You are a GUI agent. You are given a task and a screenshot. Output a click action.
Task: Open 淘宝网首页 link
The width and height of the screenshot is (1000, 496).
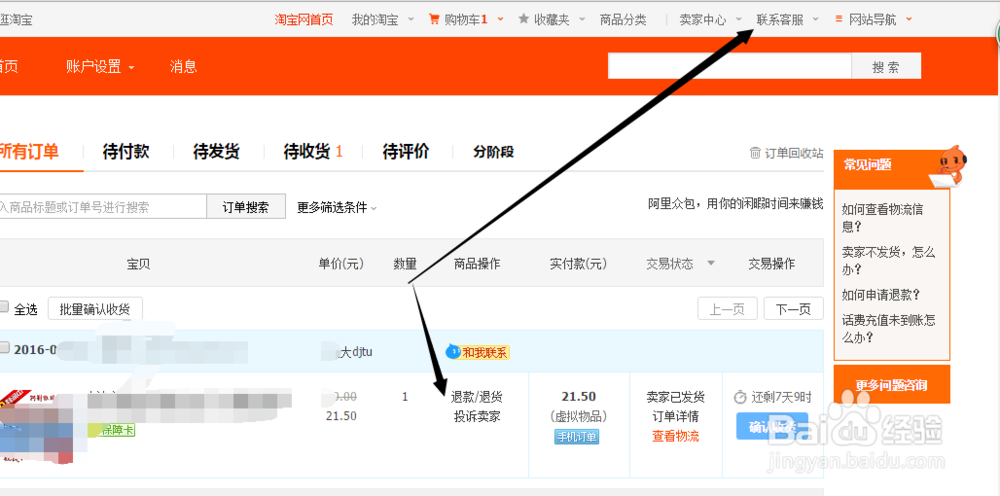(x=304, y=20)
